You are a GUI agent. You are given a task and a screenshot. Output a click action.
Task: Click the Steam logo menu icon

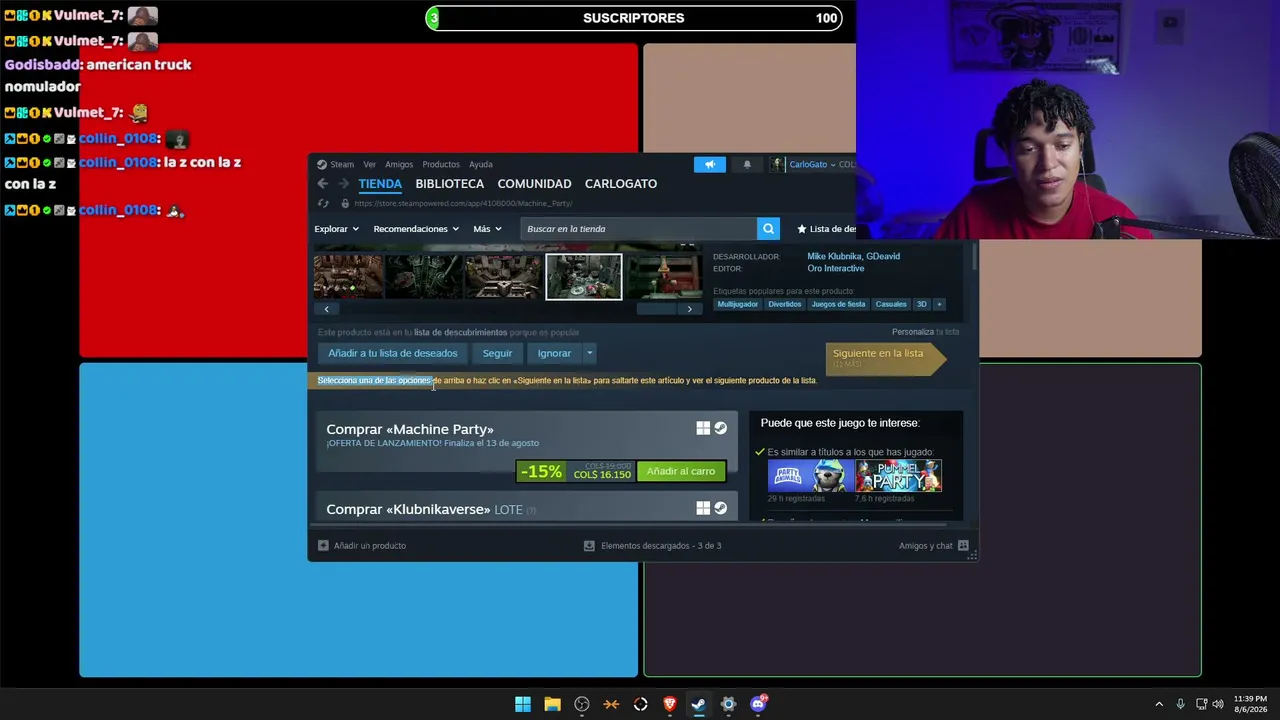(x=322, y=165)
